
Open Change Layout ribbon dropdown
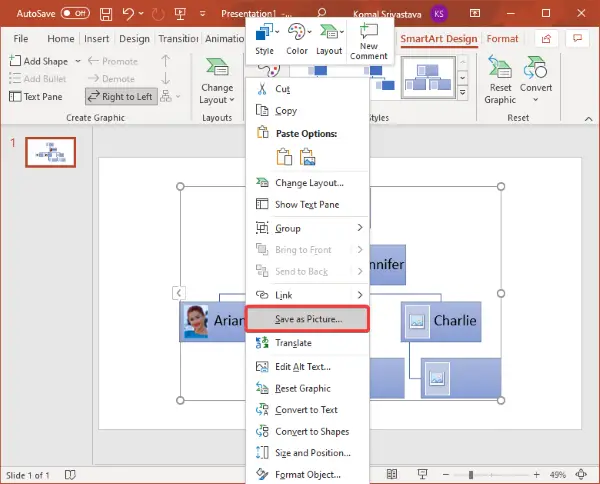point(217,81)
